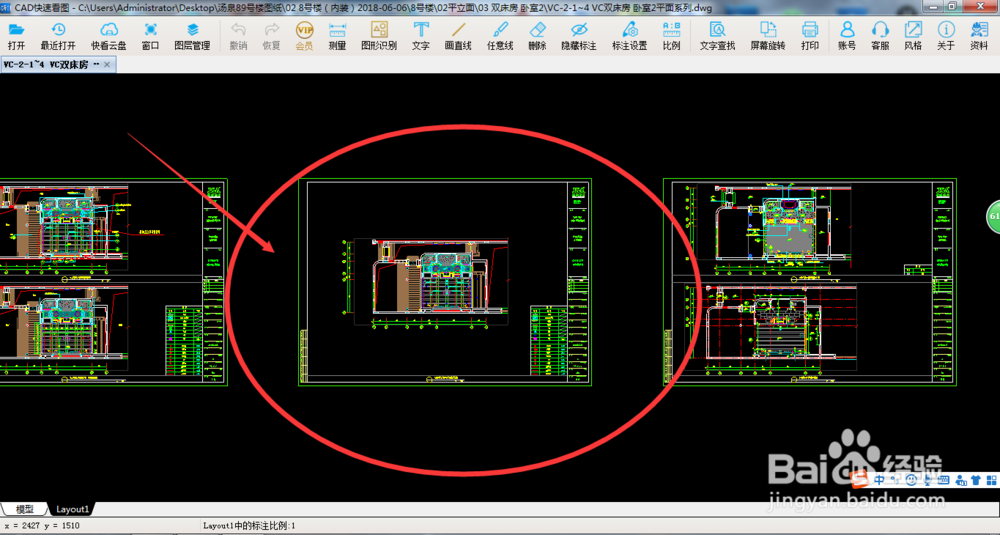Select the Measure (测量) tool
This screenshot has height=535, width=1000.
[x=337, y=35]
